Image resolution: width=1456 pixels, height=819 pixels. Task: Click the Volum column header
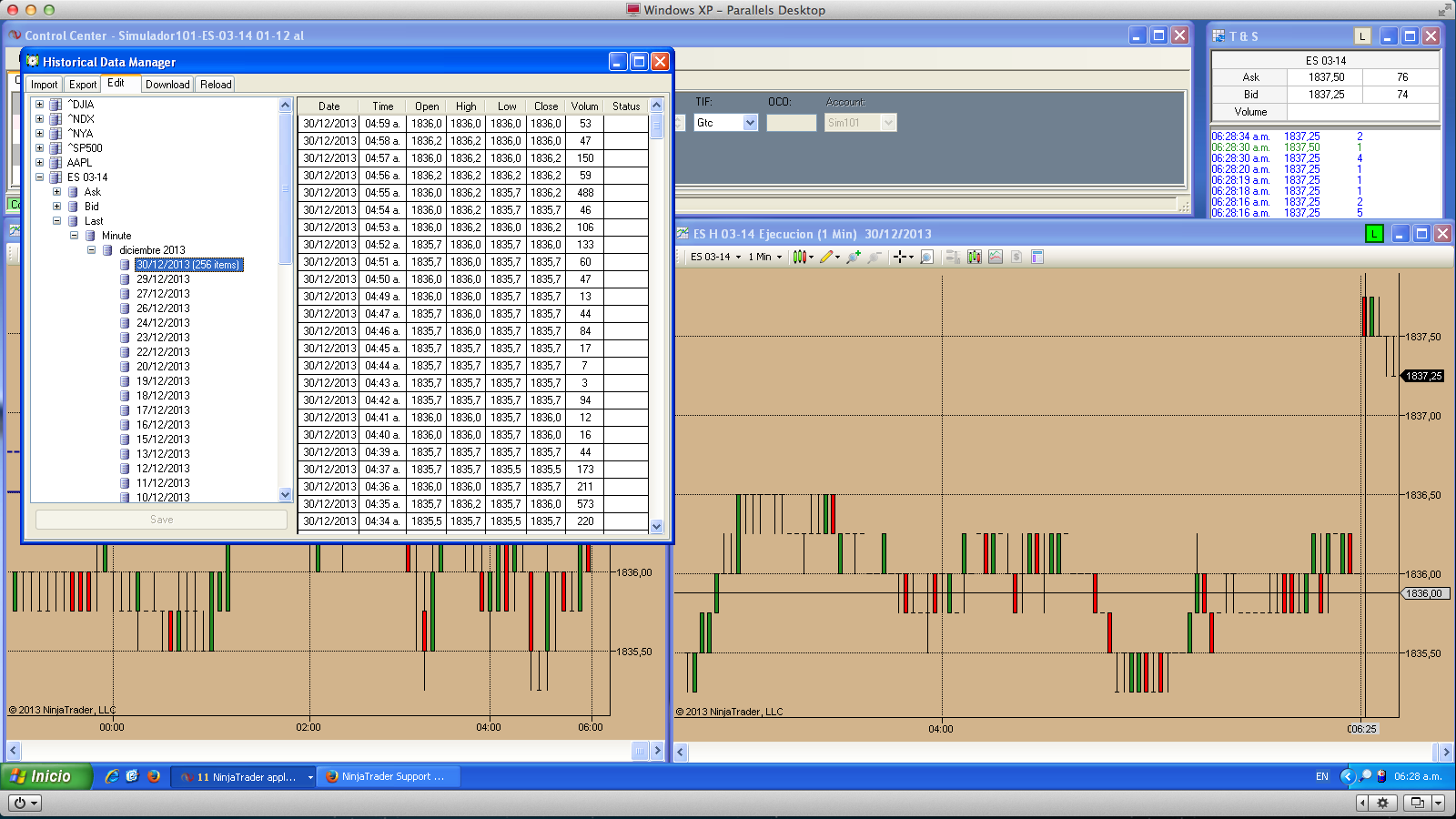(x=585, y=106)
